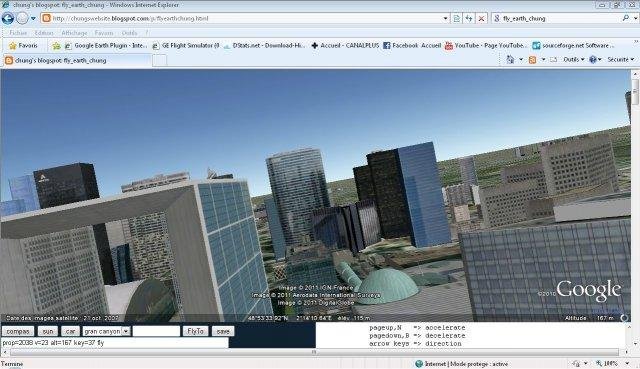Open the gran canyon location dropdown
Viewport: 640px width, 369px height.
[107, 331]
